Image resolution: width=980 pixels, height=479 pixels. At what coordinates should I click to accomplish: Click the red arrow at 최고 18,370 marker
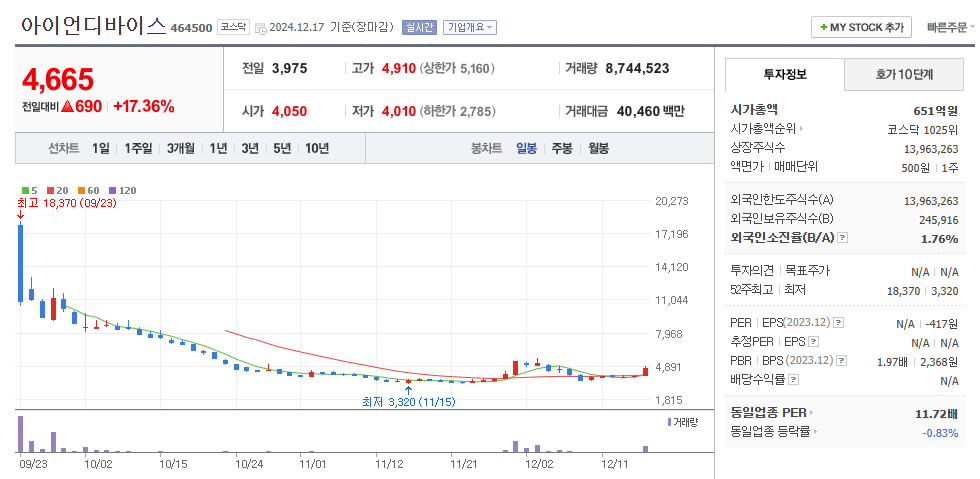click(x=20, y=215)
